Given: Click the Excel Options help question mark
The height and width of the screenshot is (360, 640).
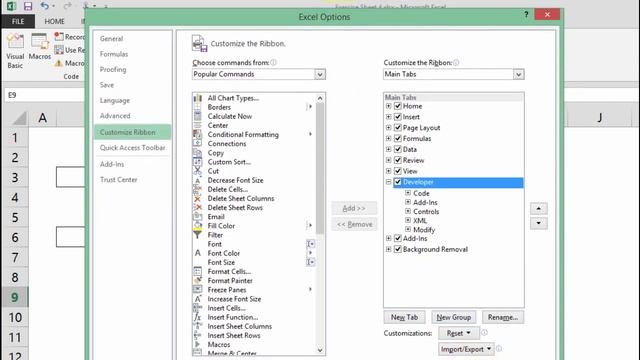Looking at the screenshot, I should pos(526,15).
